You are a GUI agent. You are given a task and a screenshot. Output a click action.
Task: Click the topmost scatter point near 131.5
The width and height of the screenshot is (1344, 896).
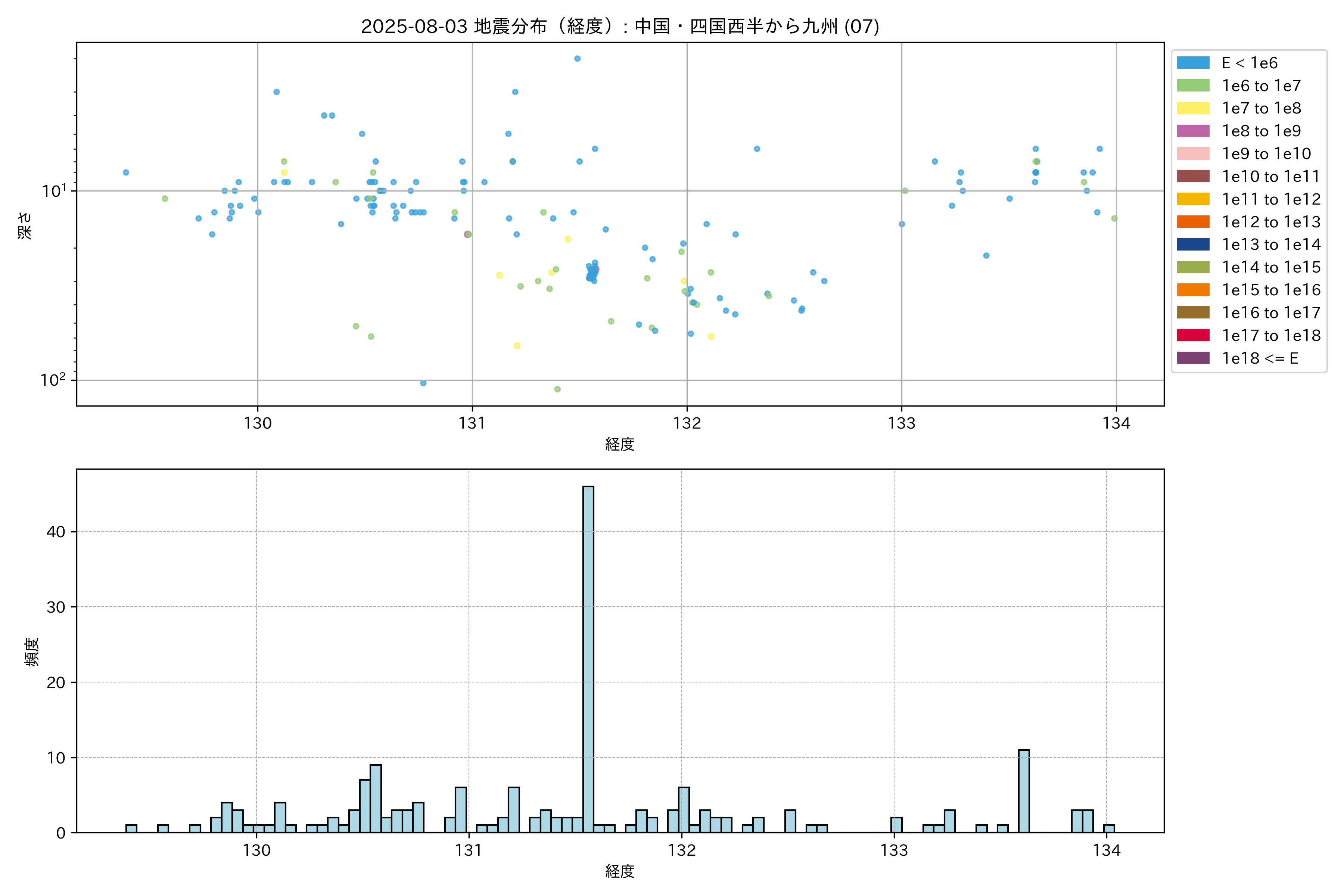tap(577, 59)
